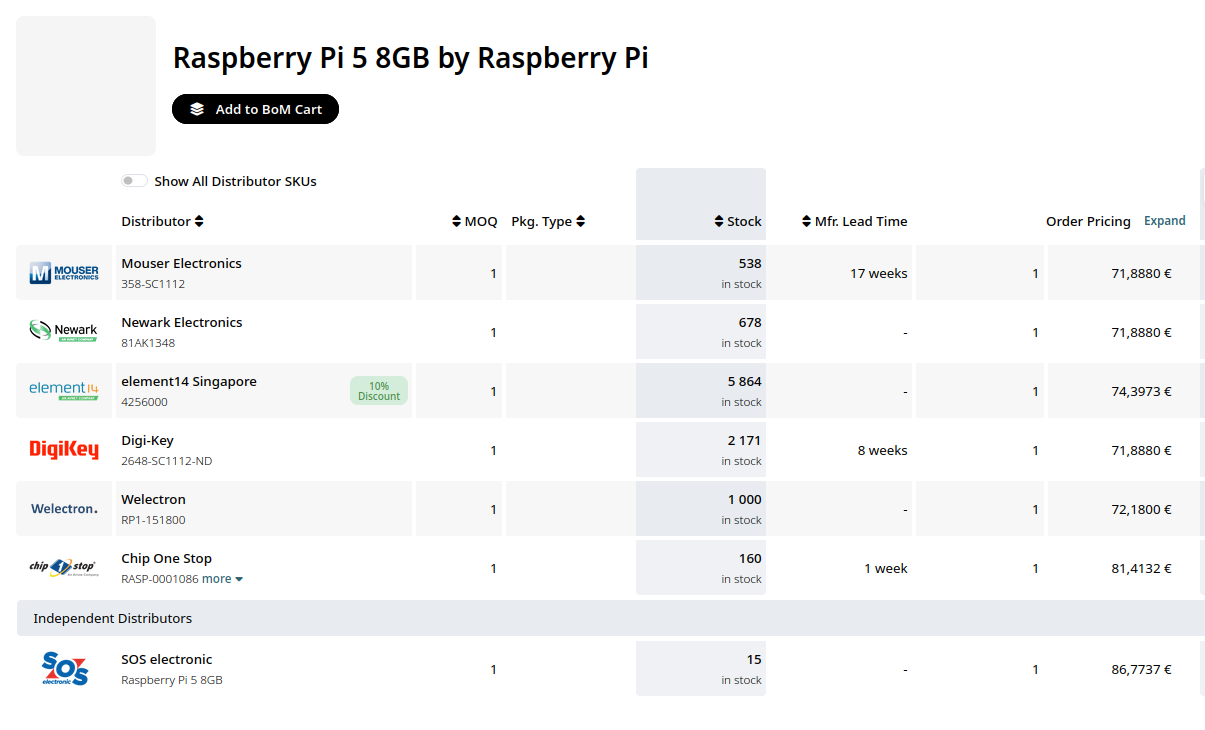Expand the Order Pricing columns

pos(1165,221)
